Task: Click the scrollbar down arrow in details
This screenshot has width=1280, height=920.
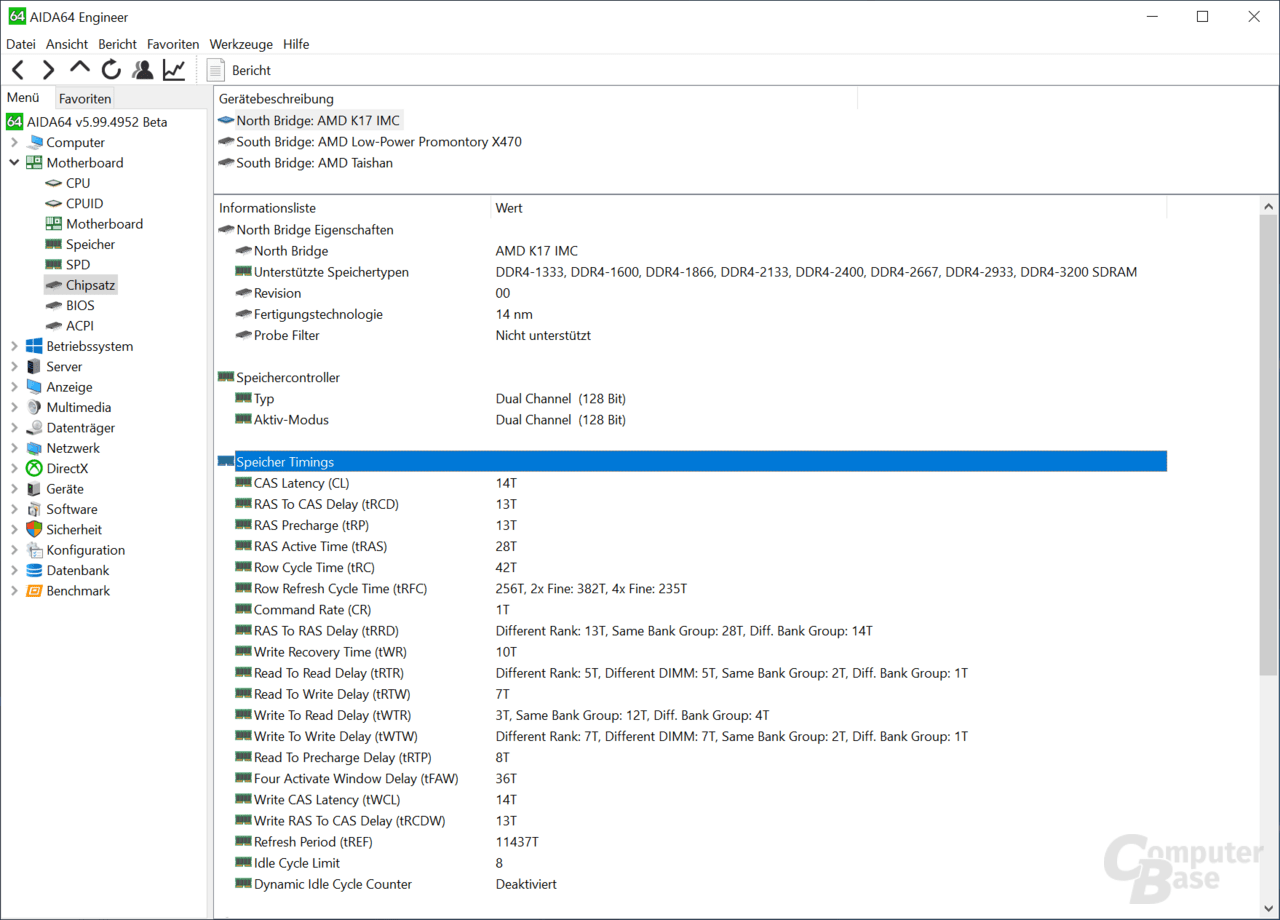Action: 1268,907
